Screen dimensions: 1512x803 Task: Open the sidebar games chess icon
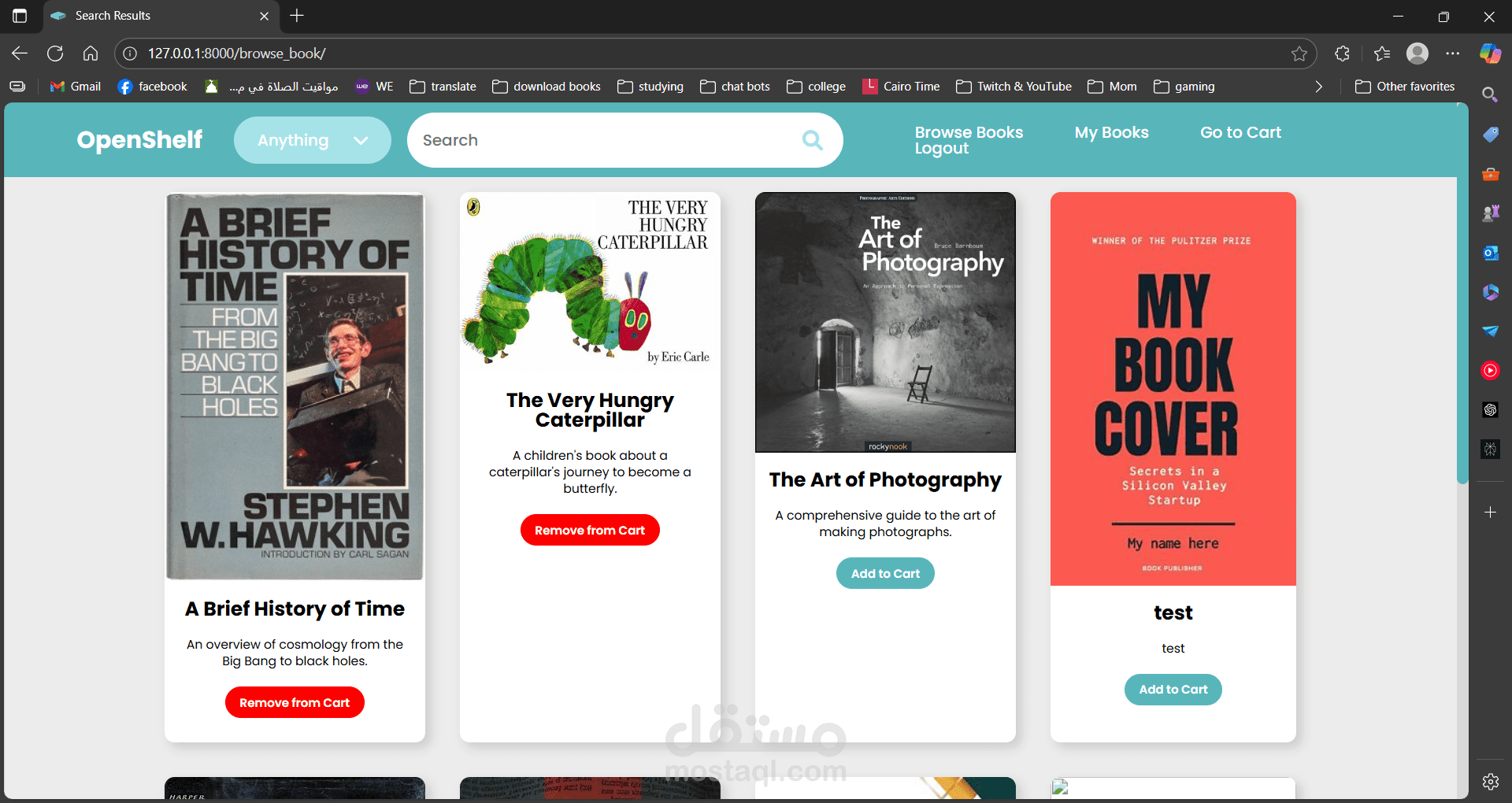point(1491,213)
